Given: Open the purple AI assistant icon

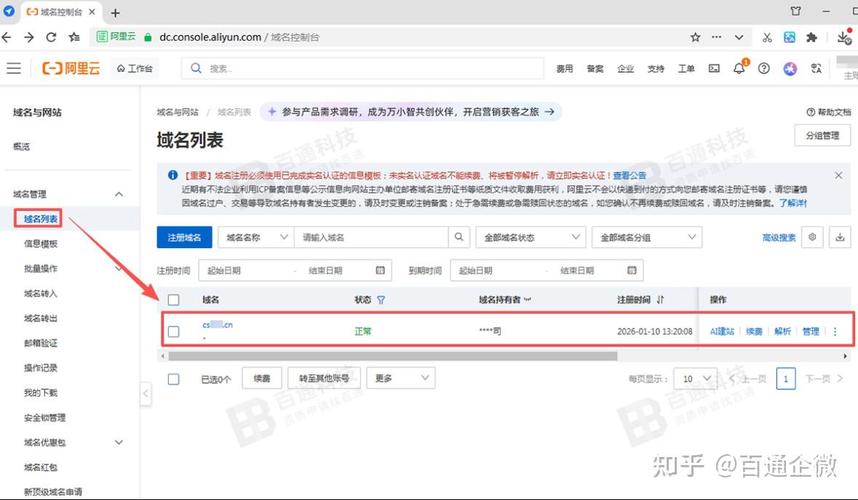Looking at the screenshot, I should pos(790,68).
